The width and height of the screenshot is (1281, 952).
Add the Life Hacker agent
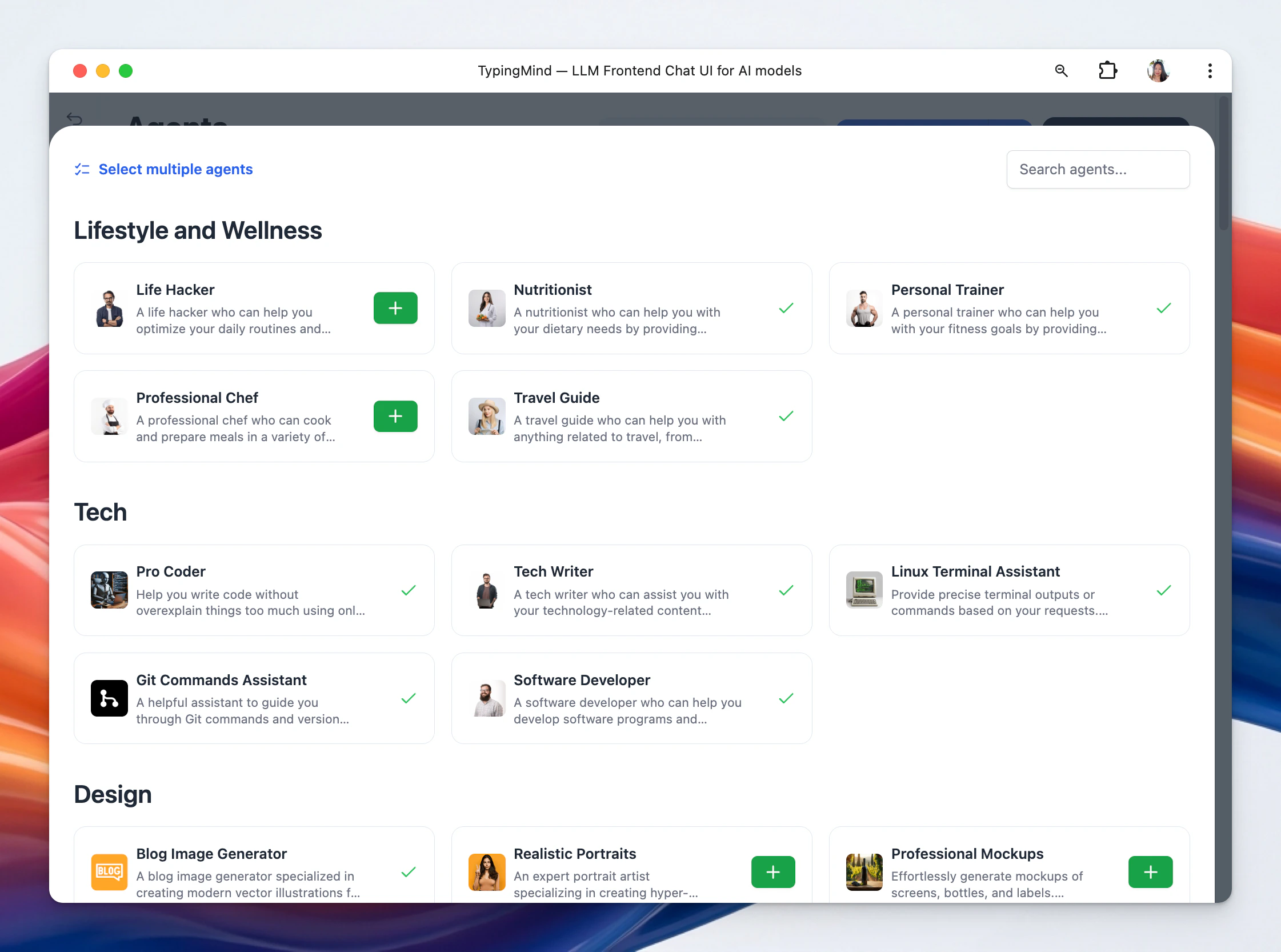pos(395,309)
